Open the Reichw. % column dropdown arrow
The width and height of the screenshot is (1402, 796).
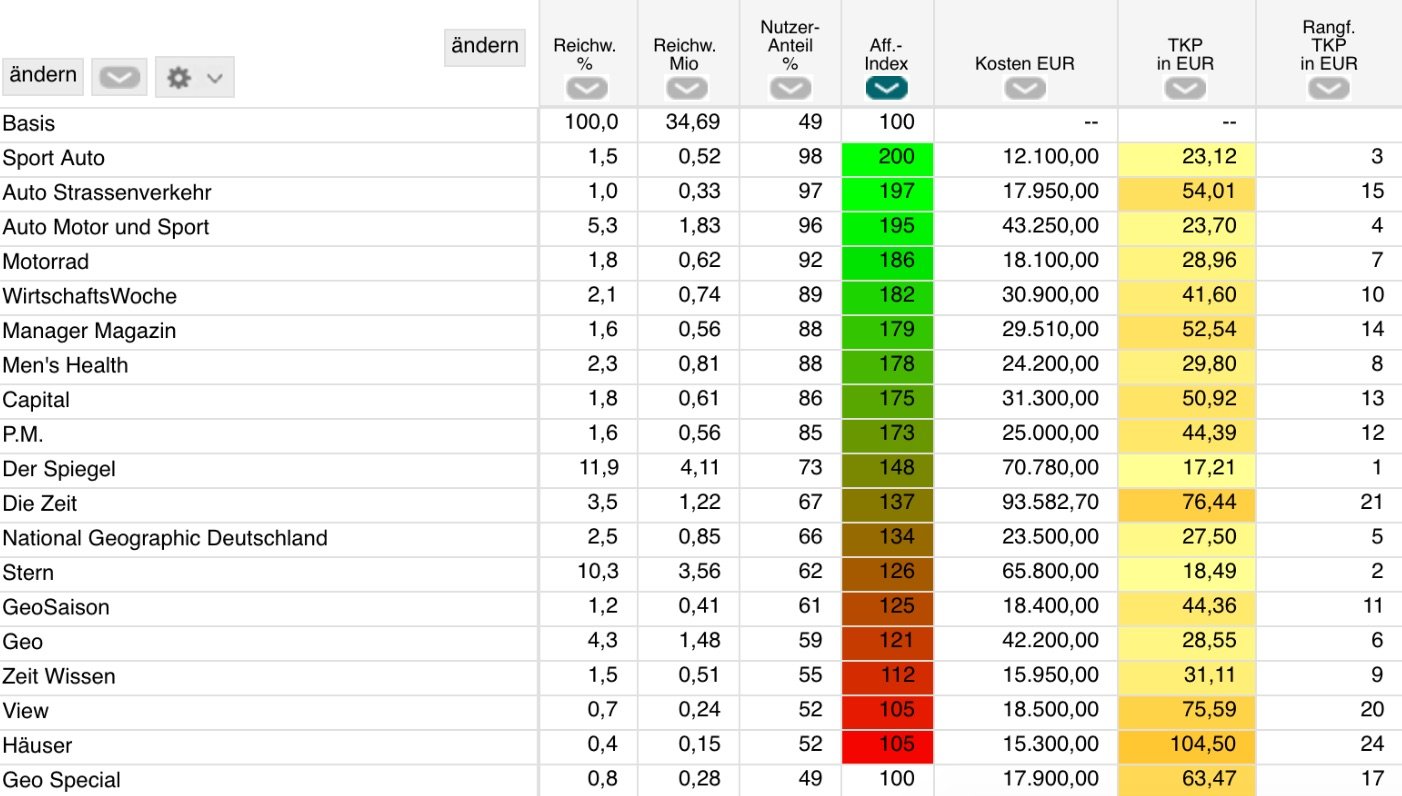click(585, 89)
